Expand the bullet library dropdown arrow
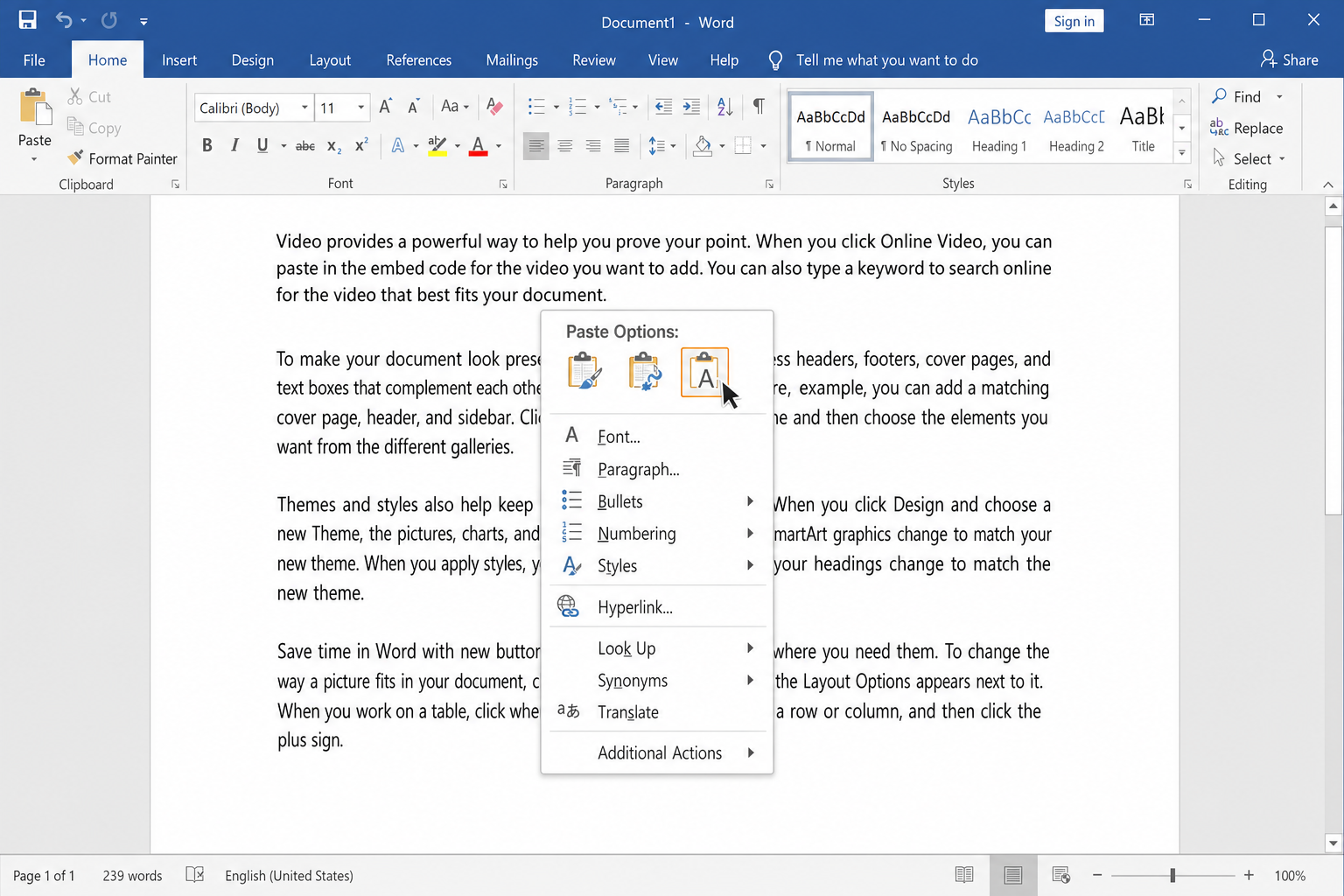The image size is (1344, 896). (556, 108)
